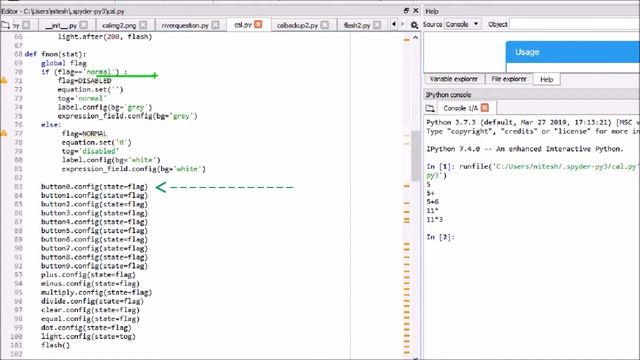This screenshot has height=360, width=640.
Task: Focus the Object input field
Action: click(x=575, y=24)
